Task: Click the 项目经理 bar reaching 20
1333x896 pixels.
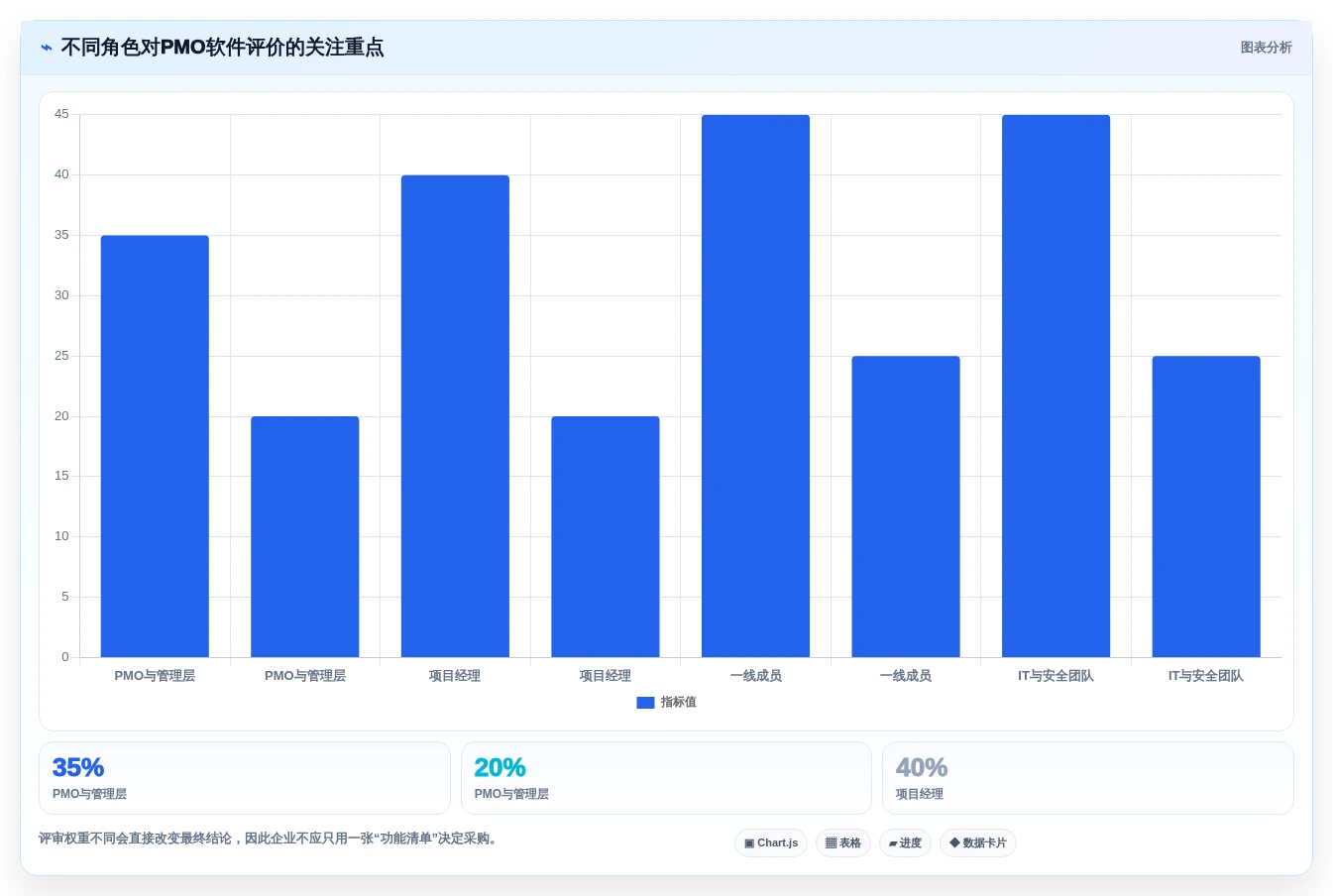Action: point(606,537)
